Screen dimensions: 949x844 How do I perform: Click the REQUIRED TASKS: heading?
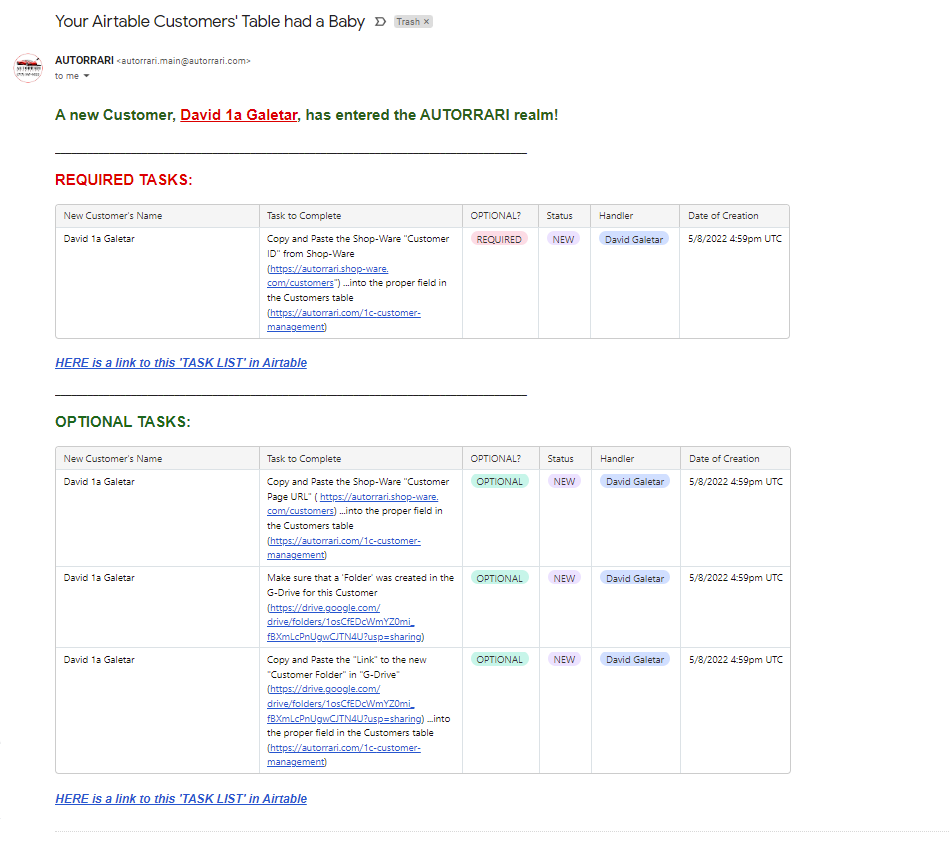pyautogui.click(x=123, y=180)
